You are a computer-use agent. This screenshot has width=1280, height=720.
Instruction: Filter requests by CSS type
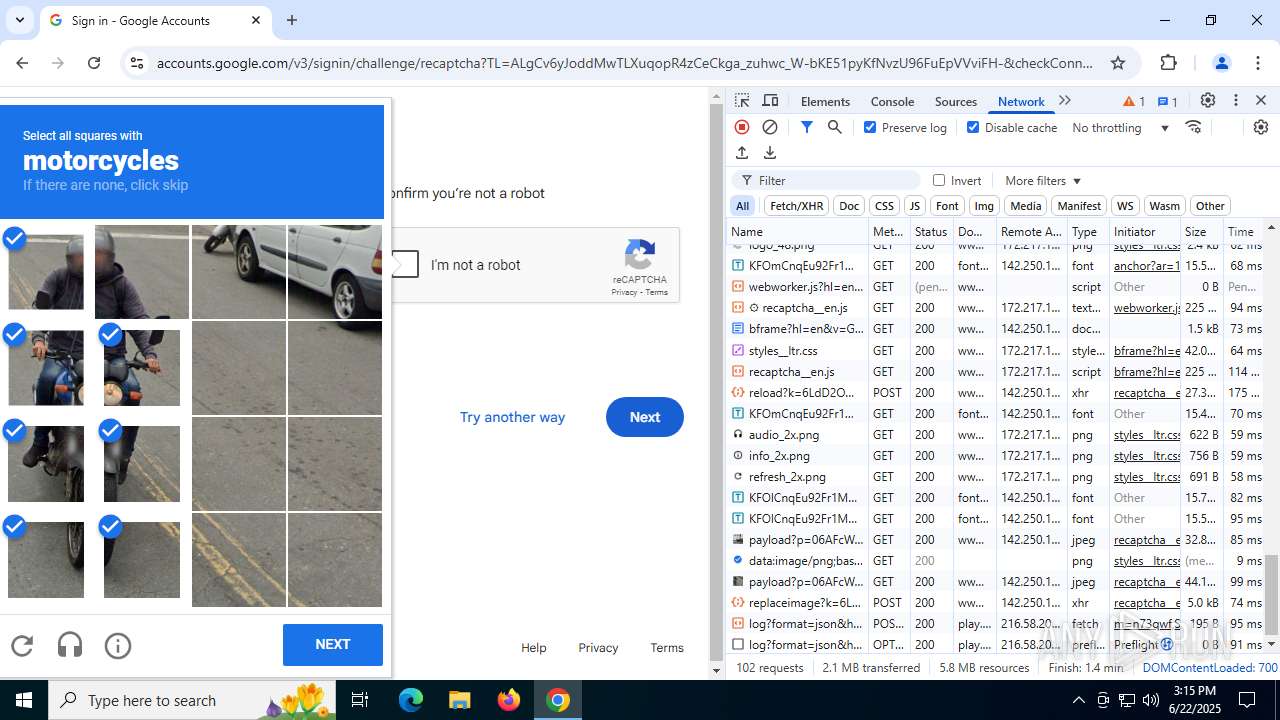tap(884, 206)
